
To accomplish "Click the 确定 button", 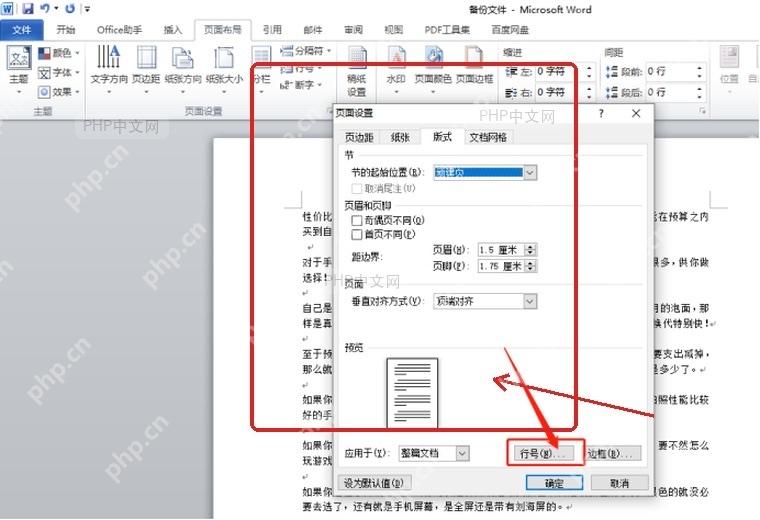I will 554,483.
